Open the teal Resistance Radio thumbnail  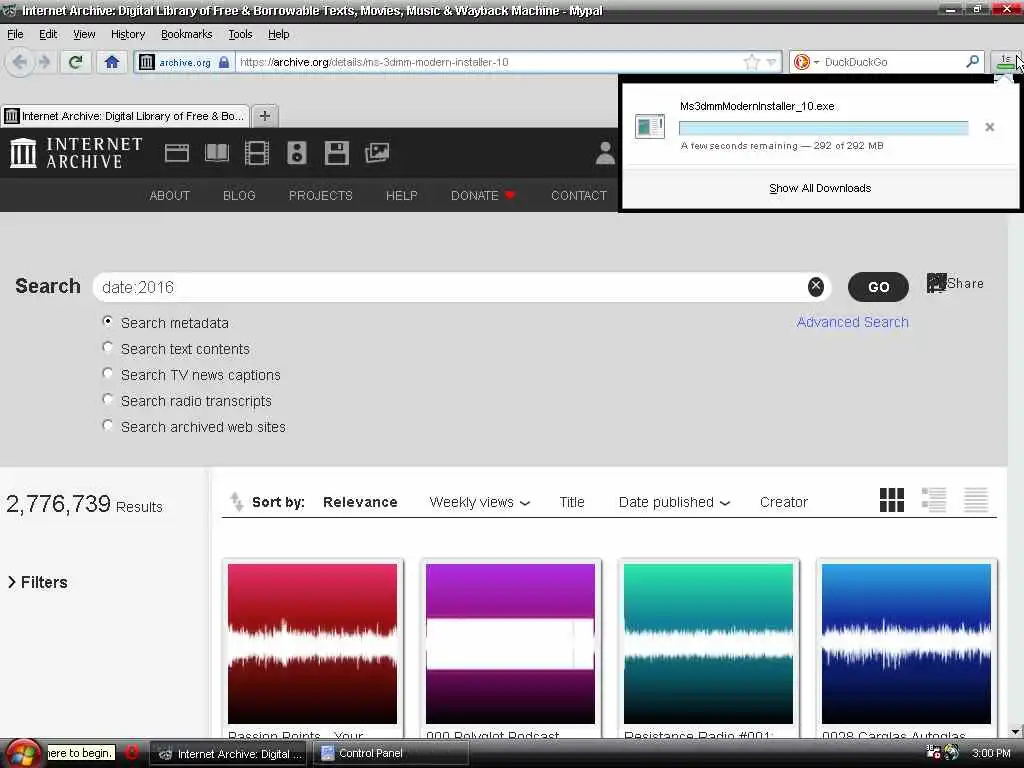pos(708,643)
